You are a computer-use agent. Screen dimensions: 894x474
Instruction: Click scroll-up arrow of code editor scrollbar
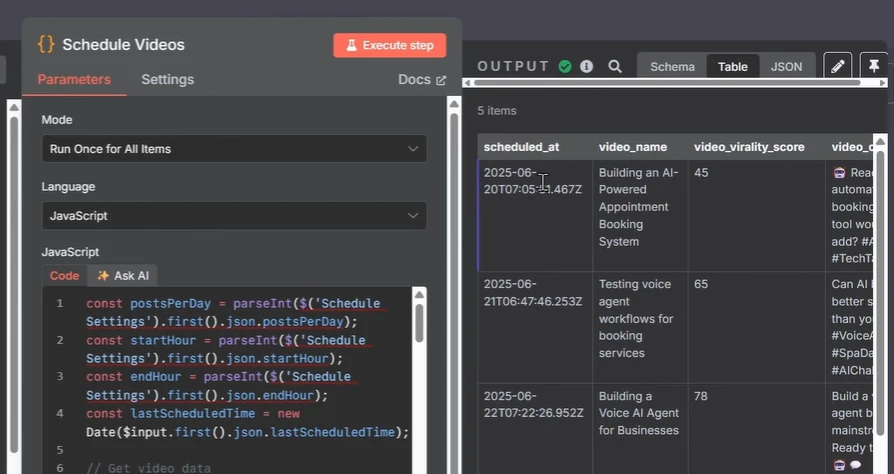click(419, 294)
